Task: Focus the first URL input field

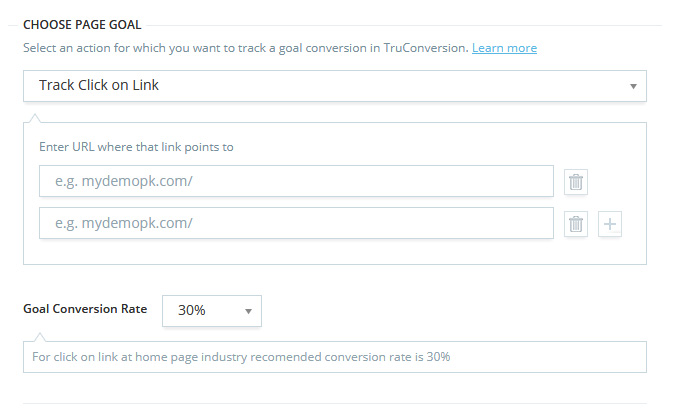Action: coord(296,181)
